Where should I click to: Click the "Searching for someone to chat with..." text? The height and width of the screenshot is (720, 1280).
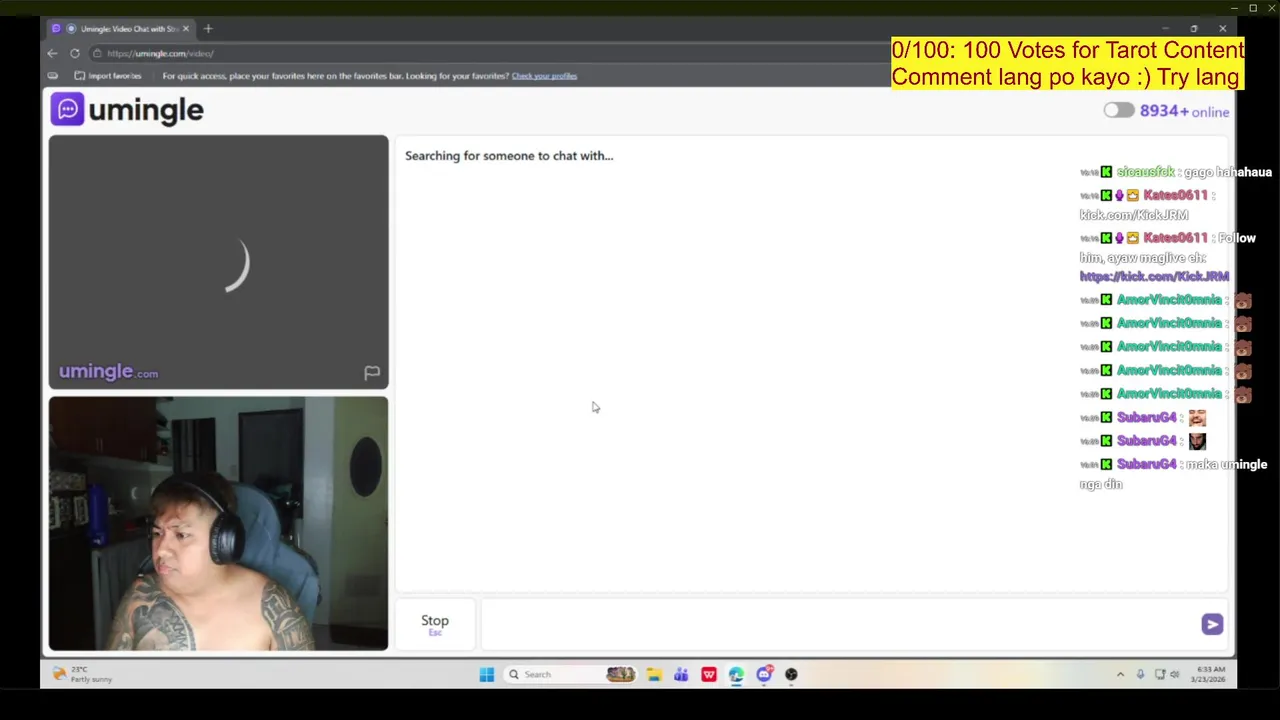(x=509, y=156)
